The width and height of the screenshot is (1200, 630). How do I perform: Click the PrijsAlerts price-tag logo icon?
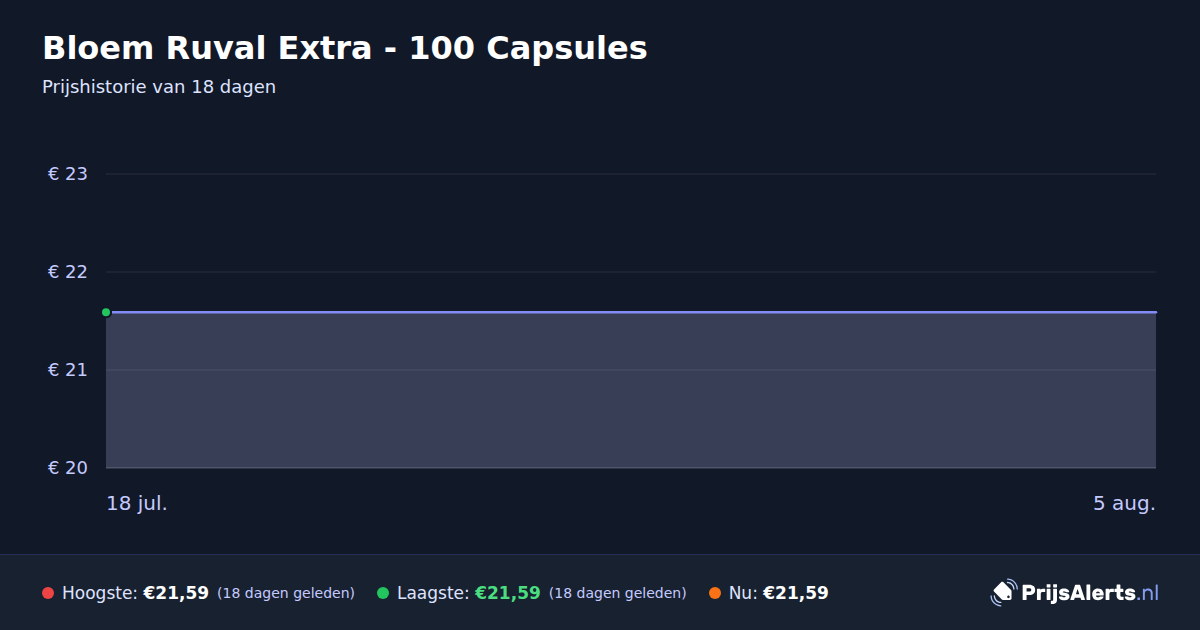coord(1003,593)
